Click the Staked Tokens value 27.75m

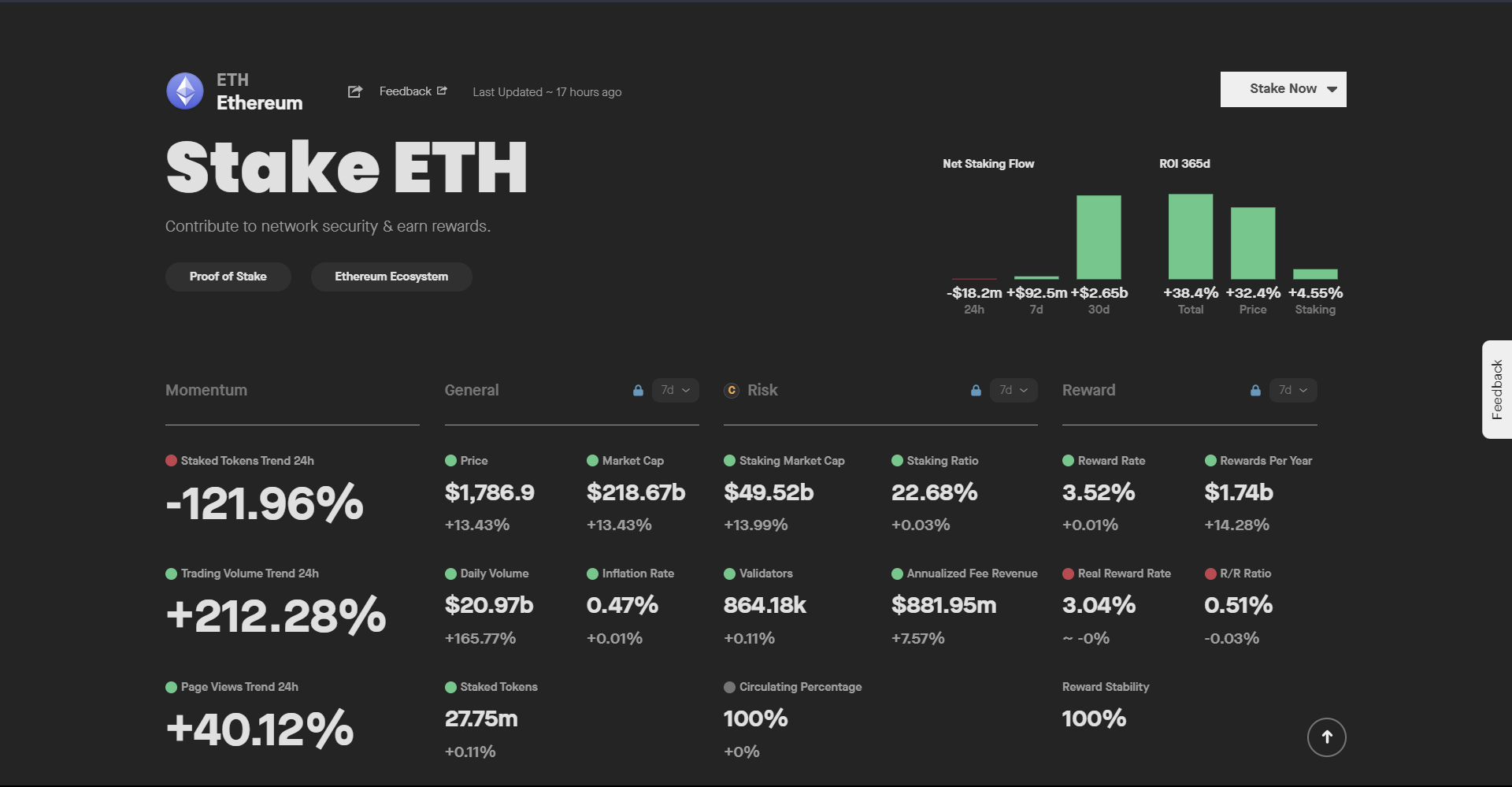pos(481,718)
